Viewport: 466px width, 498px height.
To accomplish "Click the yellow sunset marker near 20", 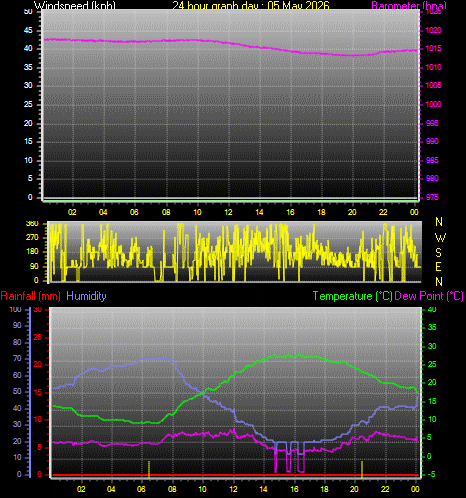I will pyautogui.click(x=362, y=469).
